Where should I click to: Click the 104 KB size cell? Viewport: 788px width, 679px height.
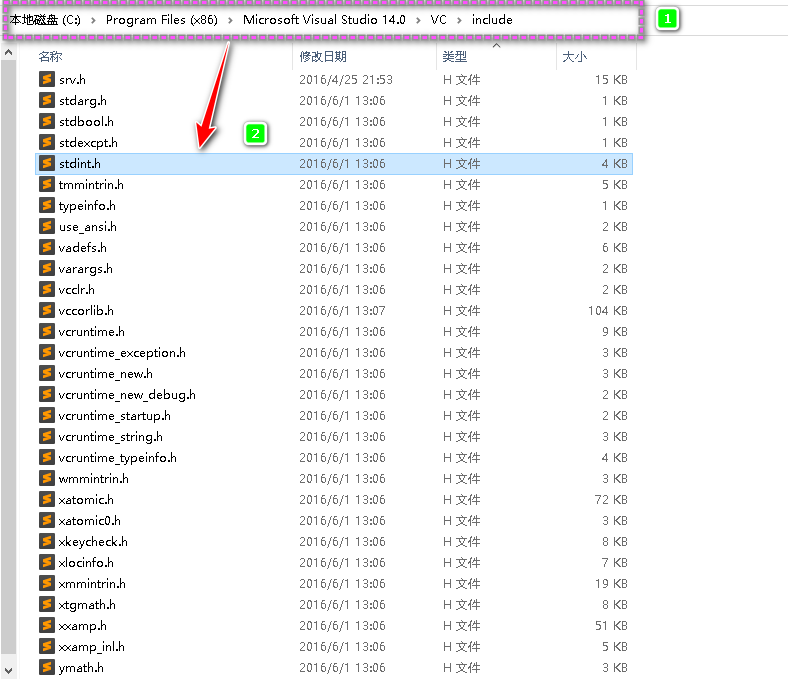pyautogui.click(x=608, y=311)
